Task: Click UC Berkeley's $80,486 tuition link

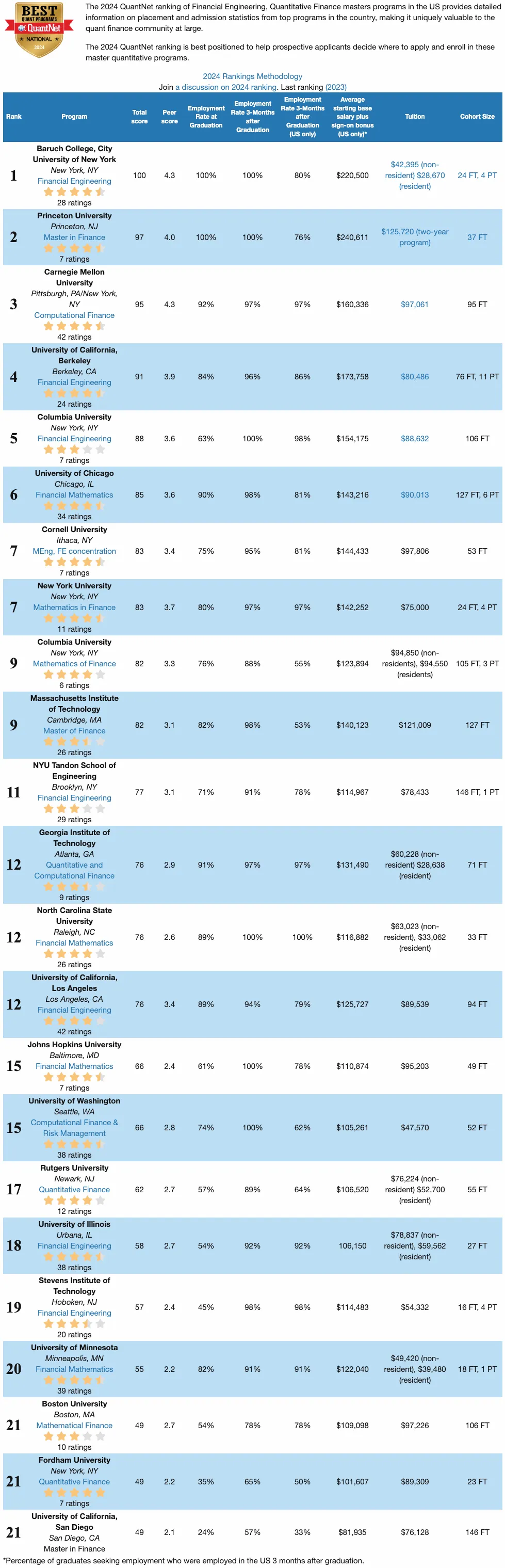Action: click(x=414, y=377)
